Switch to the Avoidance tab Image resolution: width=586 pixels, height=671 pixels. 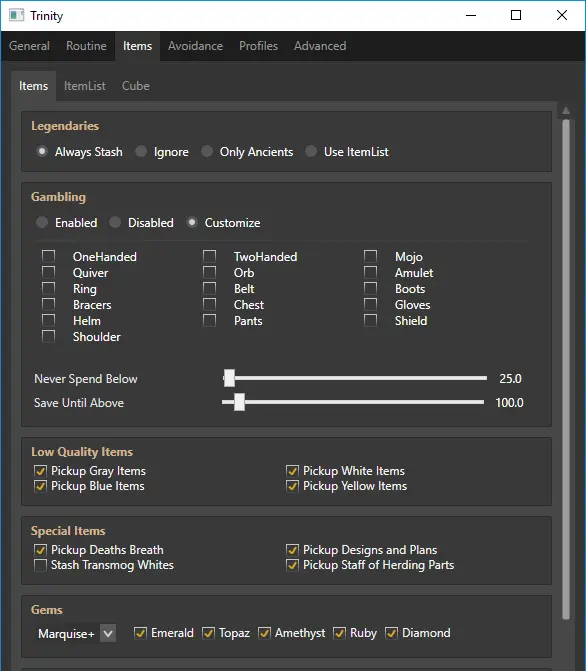[195, 46]
